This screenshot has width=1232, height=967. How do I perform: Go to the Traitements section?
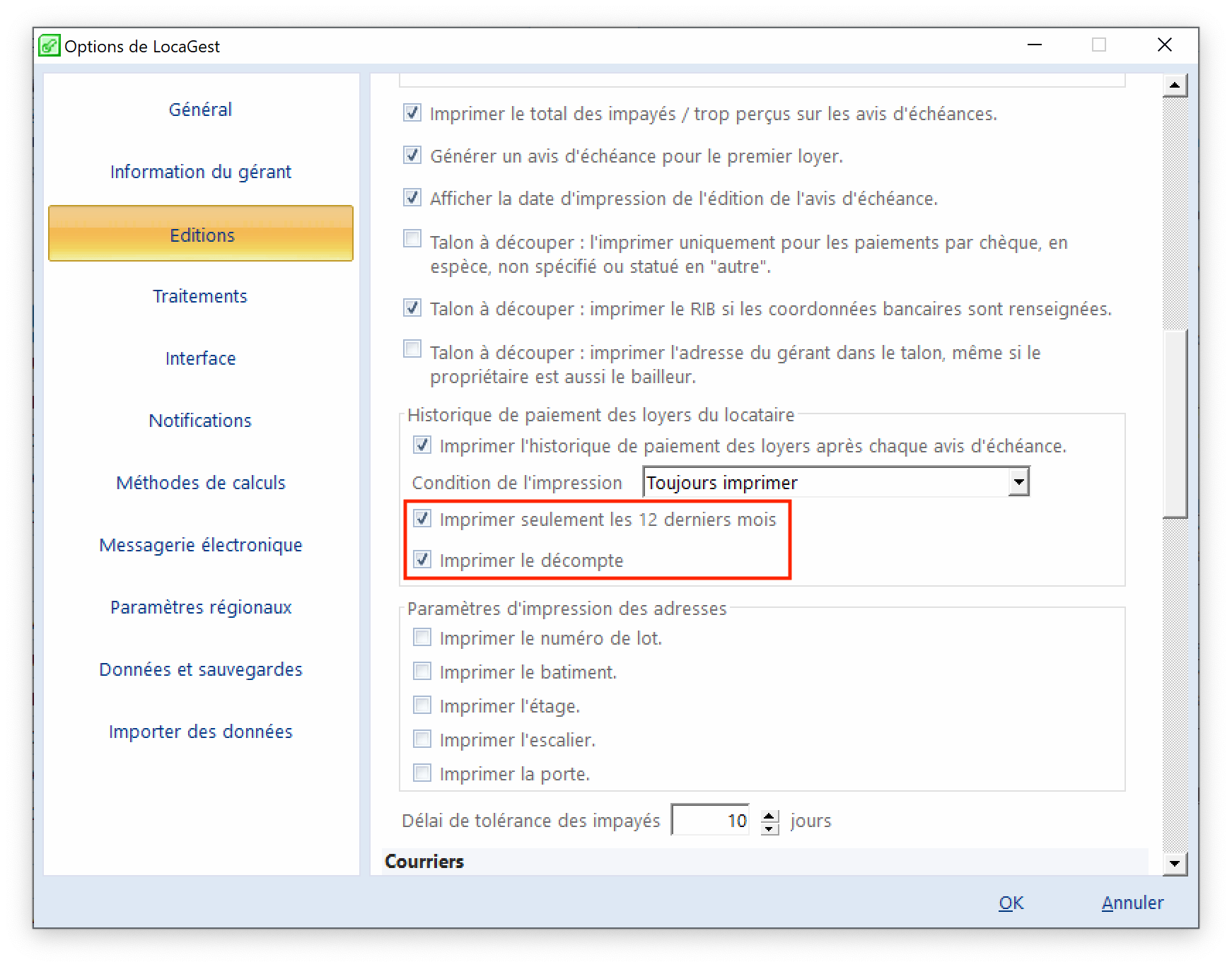point(200,296)
